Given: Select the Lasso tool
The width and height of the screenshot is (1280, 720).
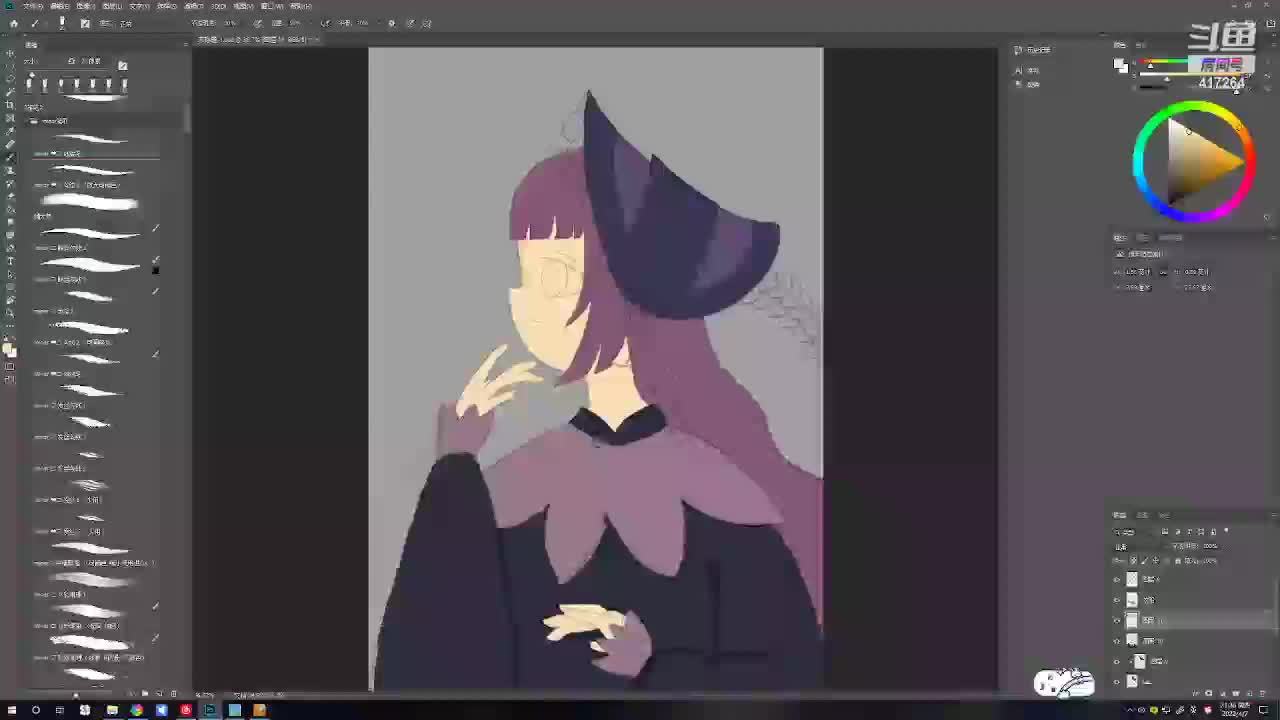Looking at the screenshot, I should [x=10, y=80].
